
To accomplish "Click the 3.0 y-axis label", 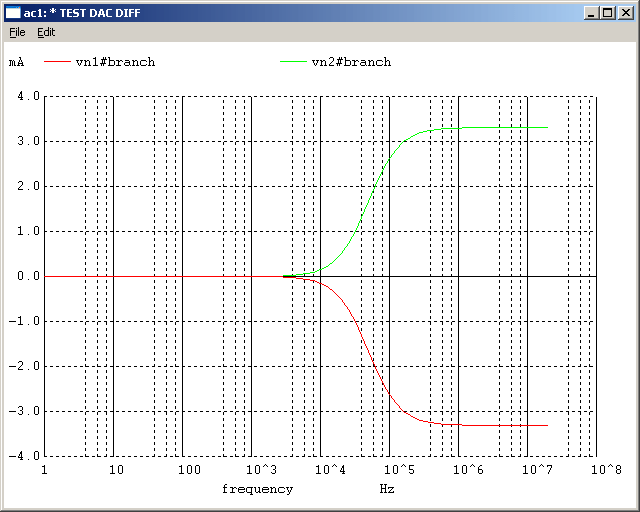I will click(x=29, y=141).
